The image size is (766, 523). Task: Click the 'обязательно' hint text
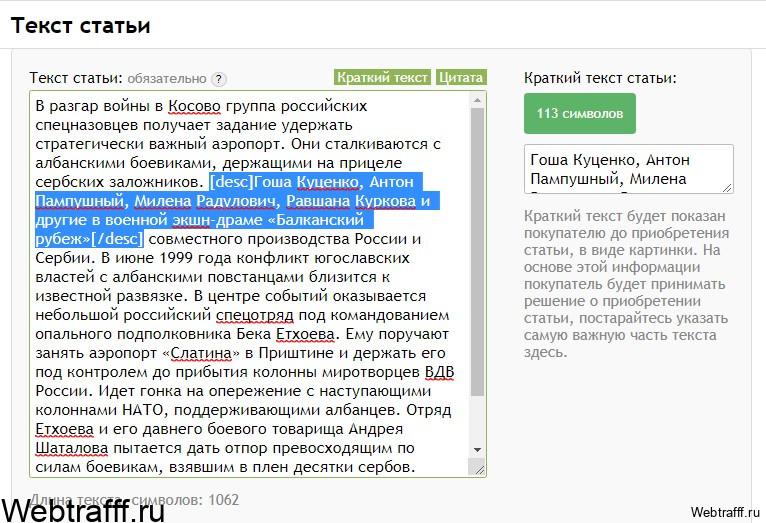(x=167, y=79)
